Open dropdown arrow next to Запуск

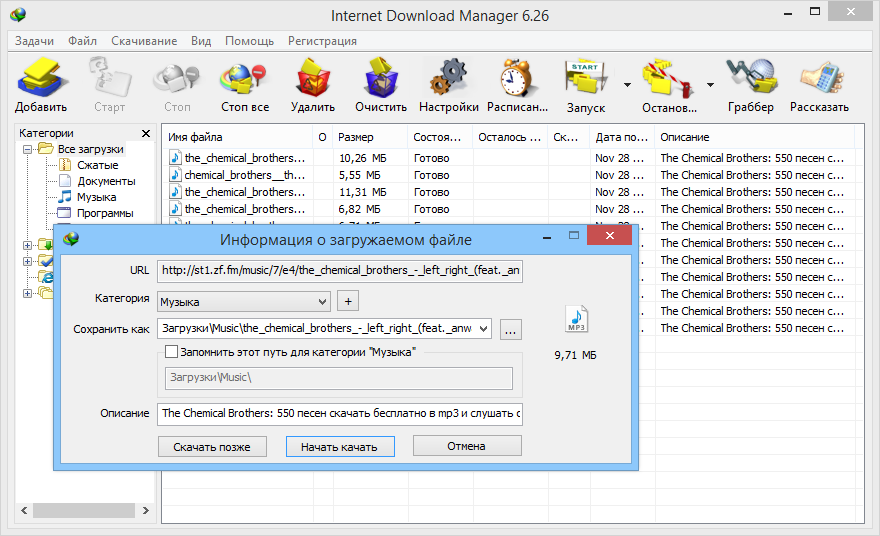pyautogui.click(x=627, y=85)
